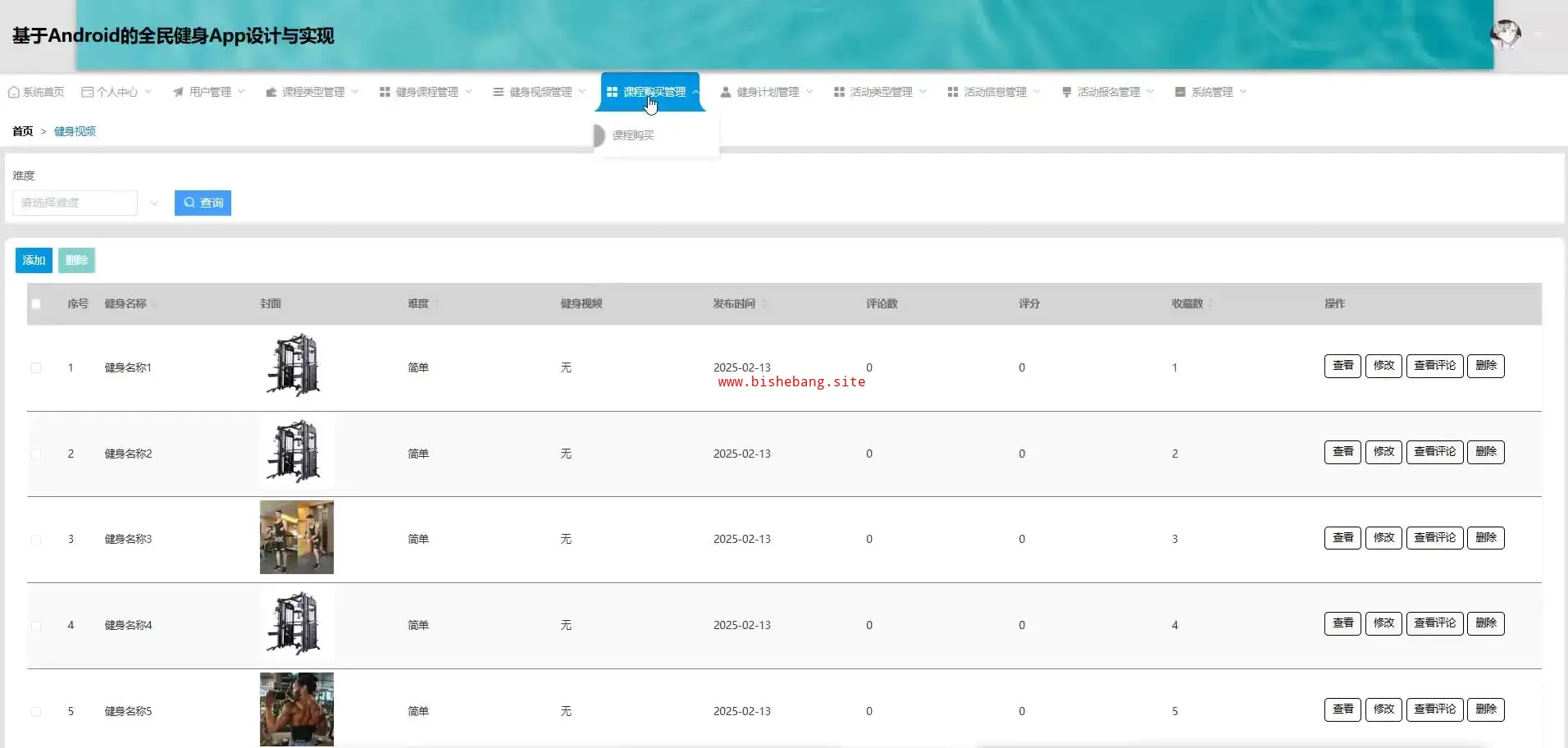Expand the 系统管理 menu chevron
Image resolution: width=1568 pixels, height=748 pixels.
(x=1243, y=92)
